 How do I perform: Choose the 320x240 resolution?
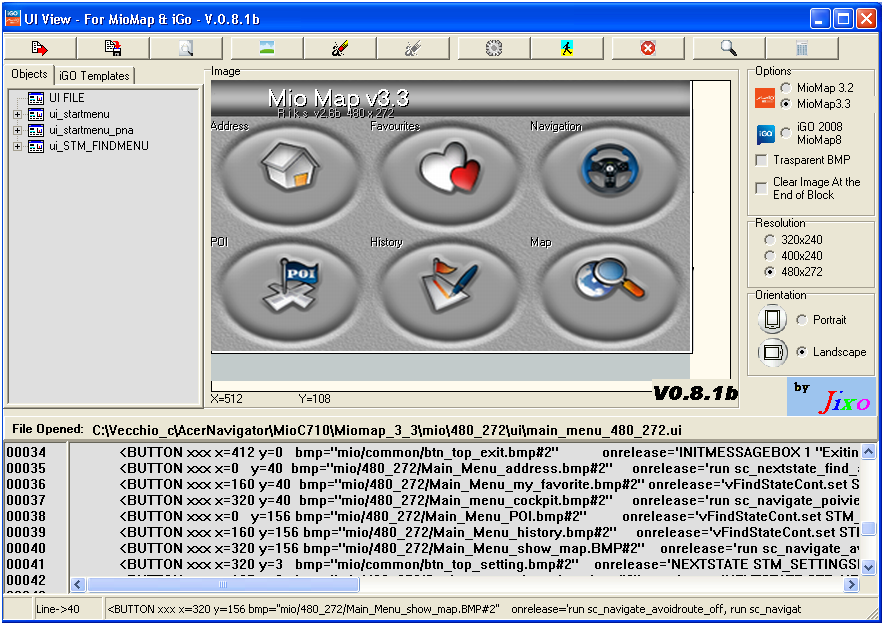[x=769, y=240]
